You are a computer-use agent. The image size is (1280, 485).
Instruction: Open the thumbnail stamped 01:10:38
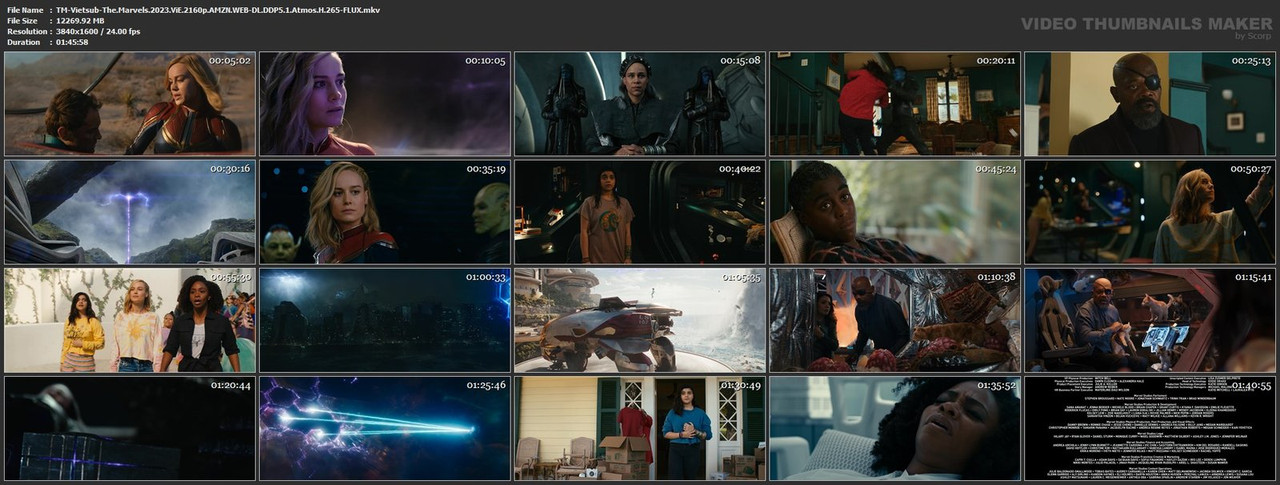[x=895, y=320]
